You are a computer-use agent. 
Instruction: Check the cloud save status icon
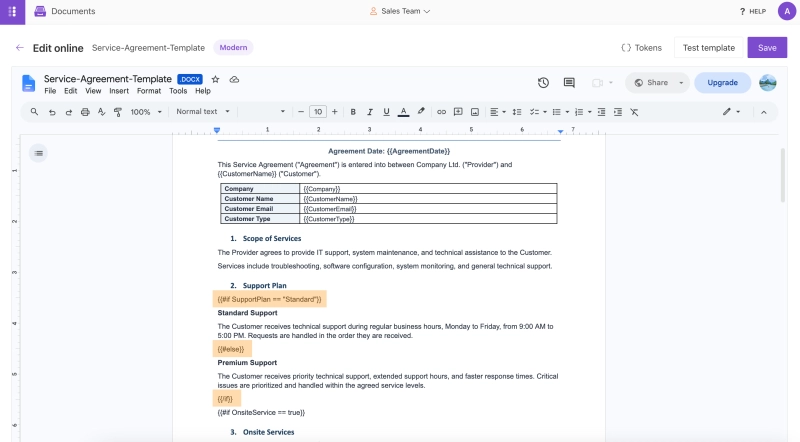click(x=234, y=79)
